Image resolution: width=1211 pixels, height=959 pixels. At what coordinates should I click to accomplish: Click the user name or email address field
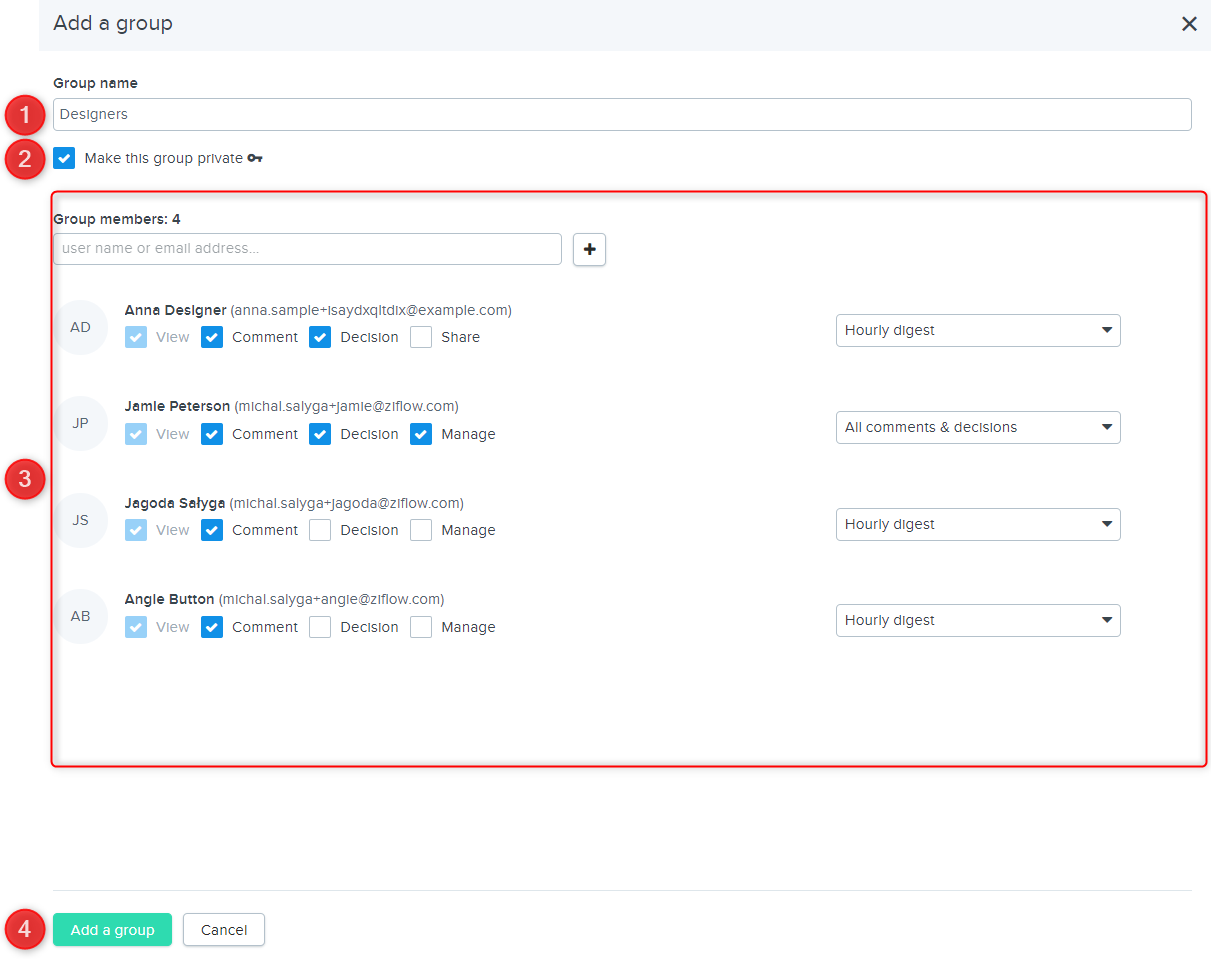[307, 249]
